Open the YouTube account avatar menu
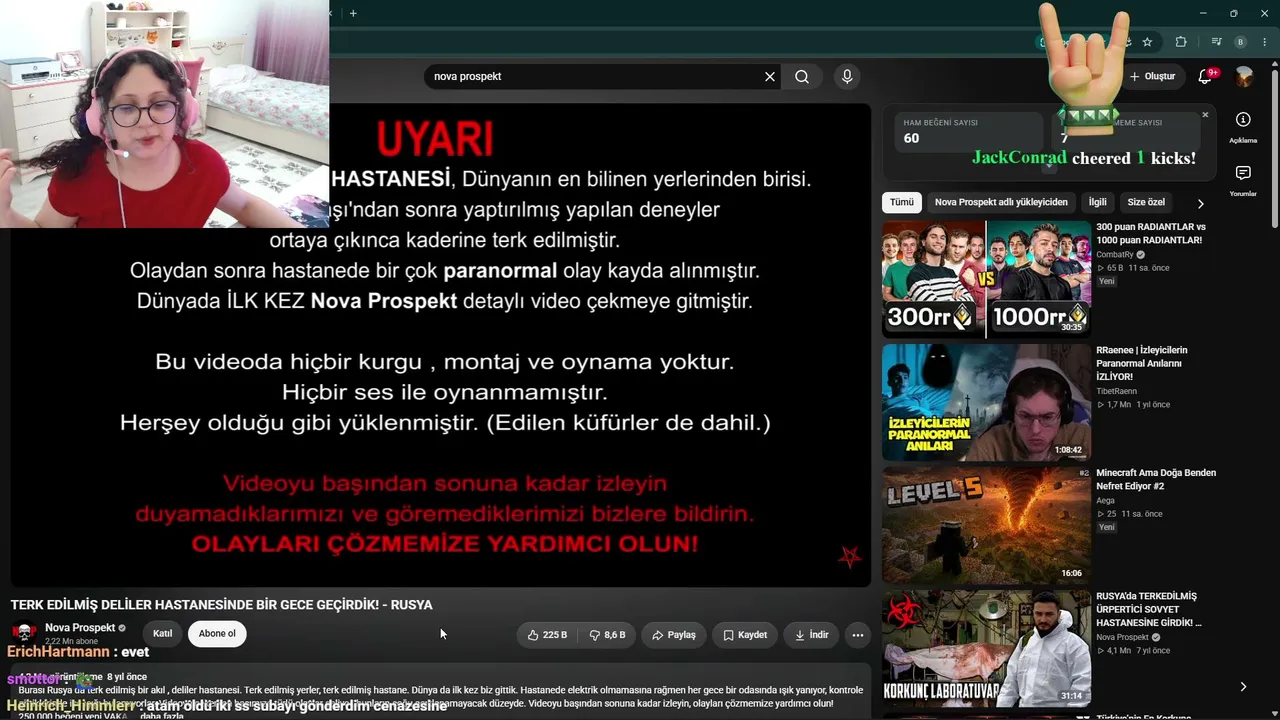Viewport: 1280px width, 720px height. (1244, 77)
